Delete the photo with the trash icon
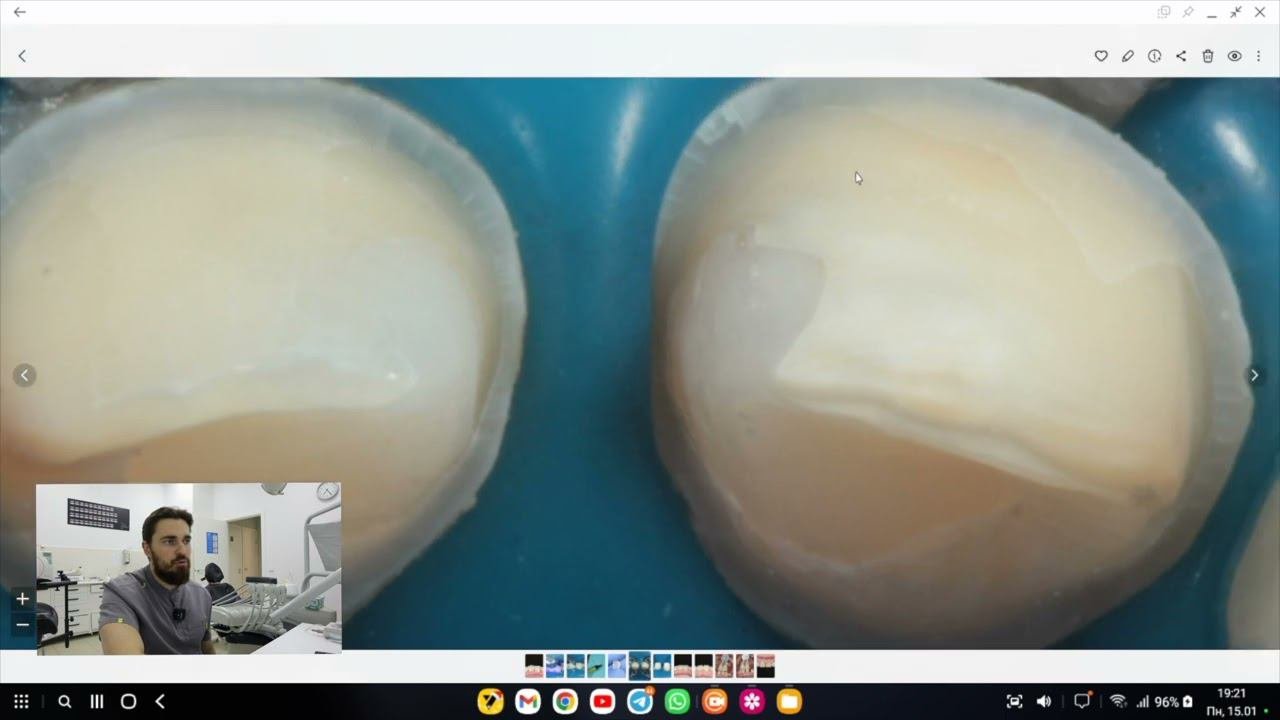 1208,56
